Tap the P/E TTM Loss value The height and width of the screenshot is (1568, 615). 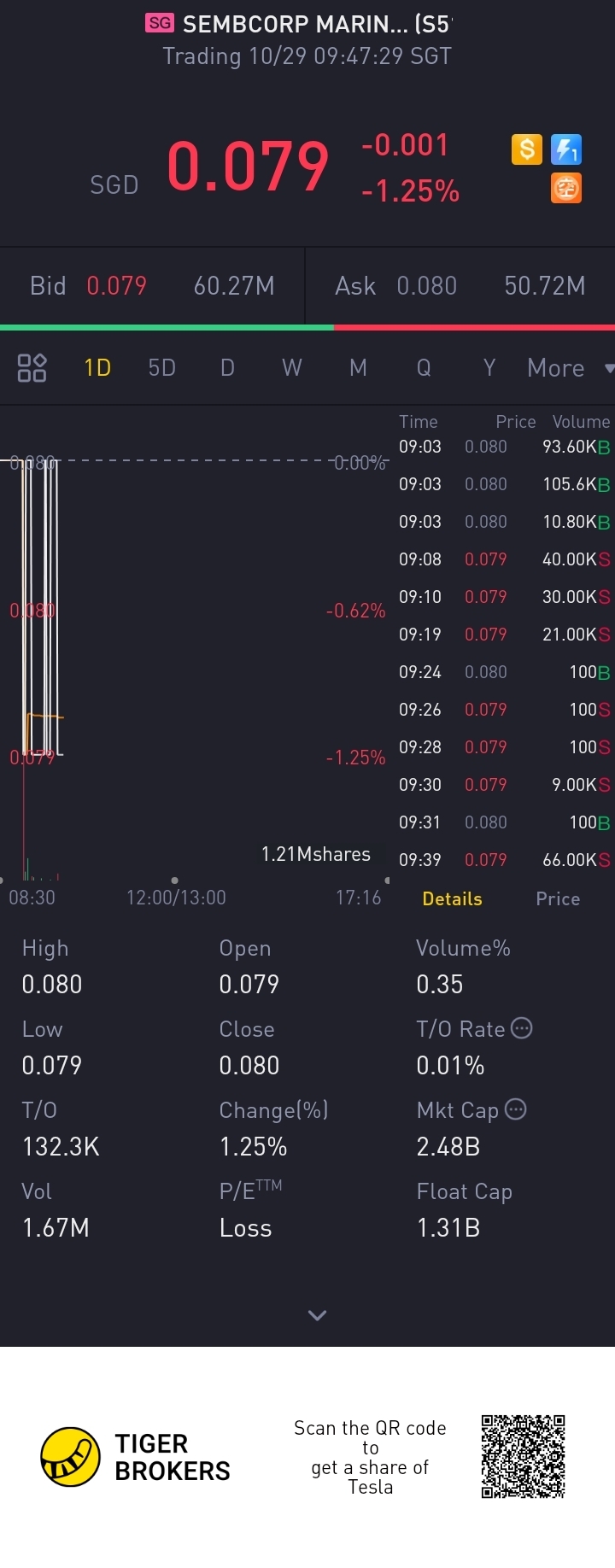pos(245,1227)
